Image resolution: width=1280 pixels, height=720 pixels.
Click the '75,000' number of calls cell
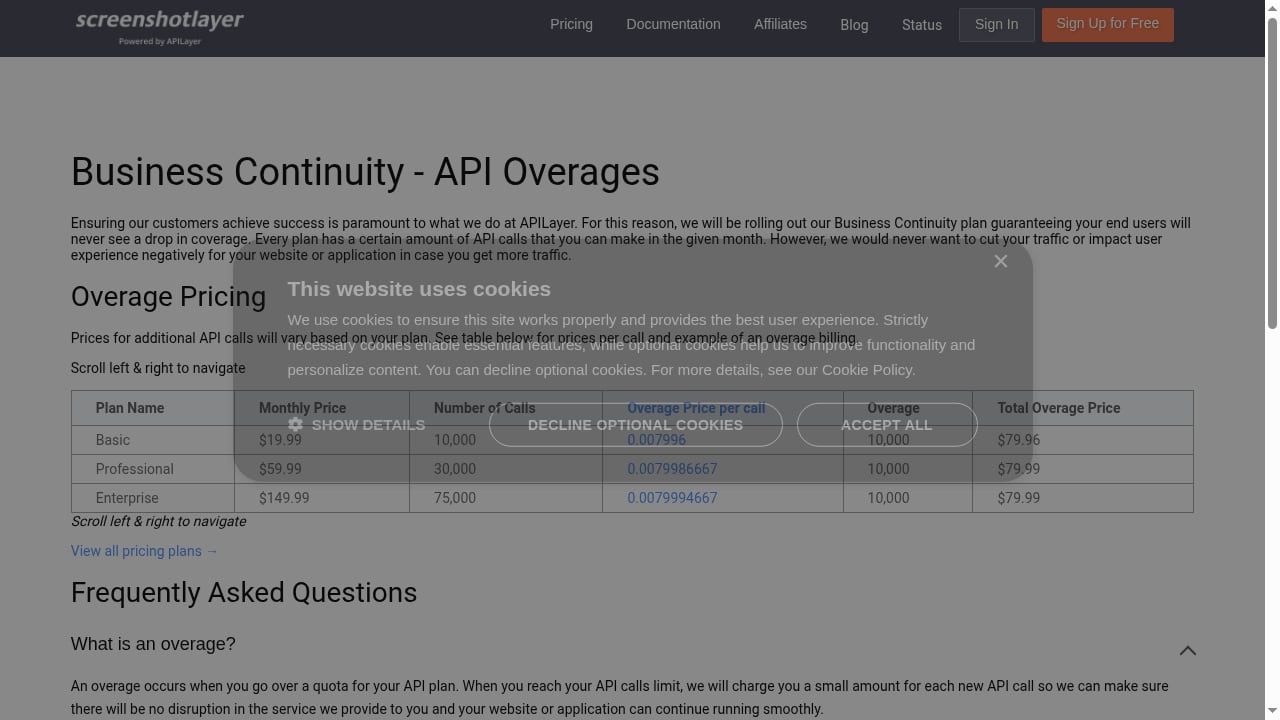[x=506, y=498]
